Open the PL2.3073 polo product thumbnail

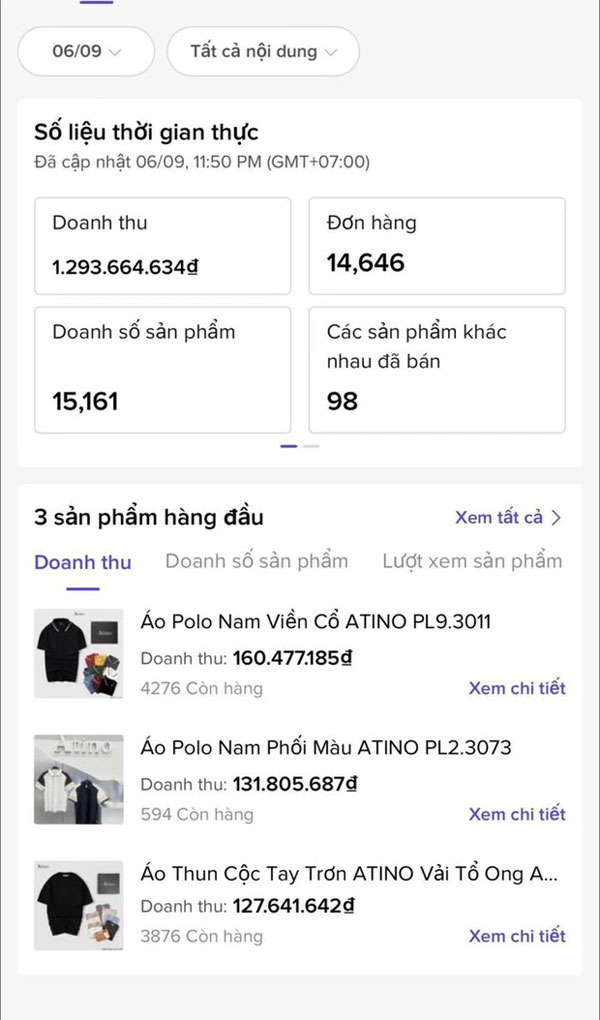point(78,779)
